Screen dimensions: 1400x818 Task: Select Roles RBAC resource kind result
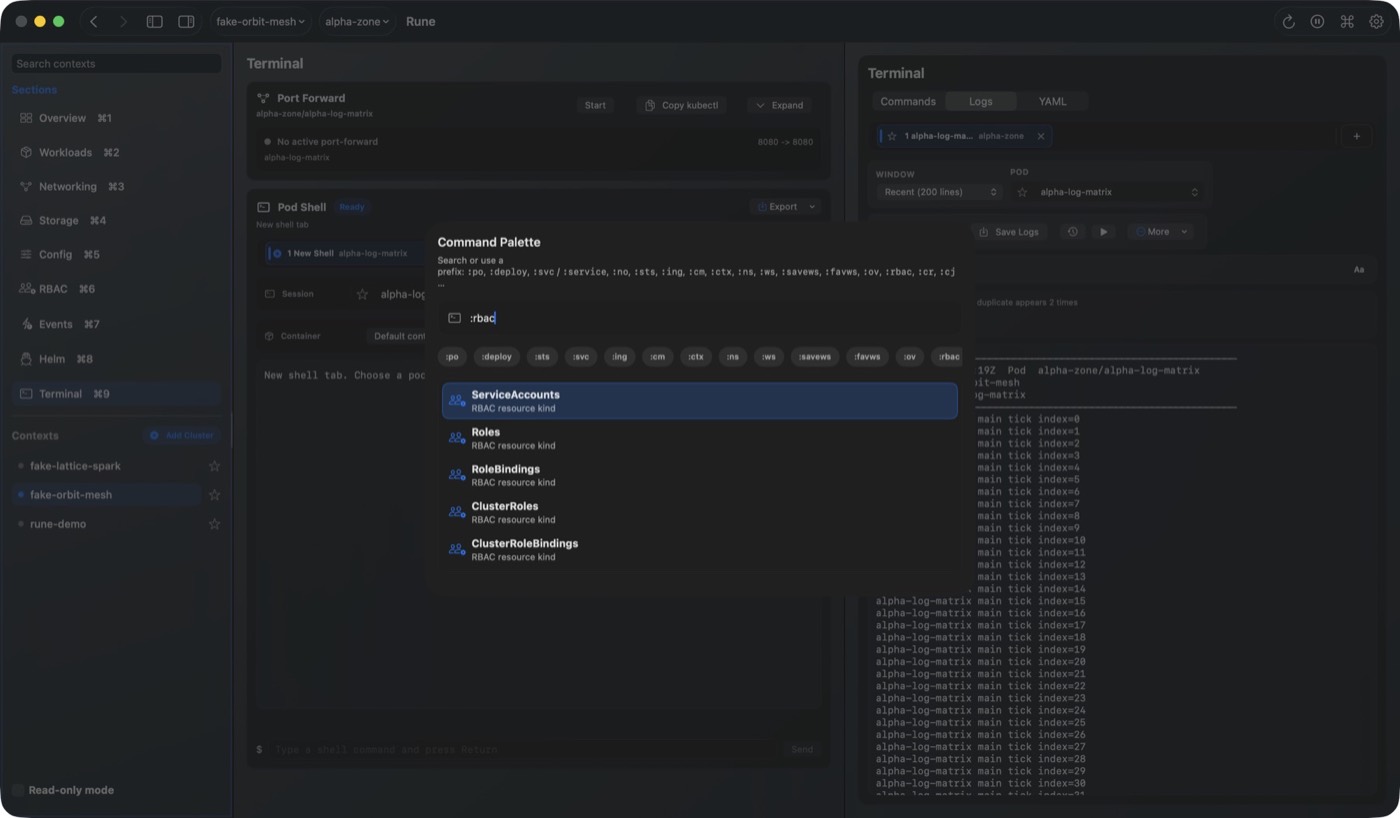click(x=699, y=438)
